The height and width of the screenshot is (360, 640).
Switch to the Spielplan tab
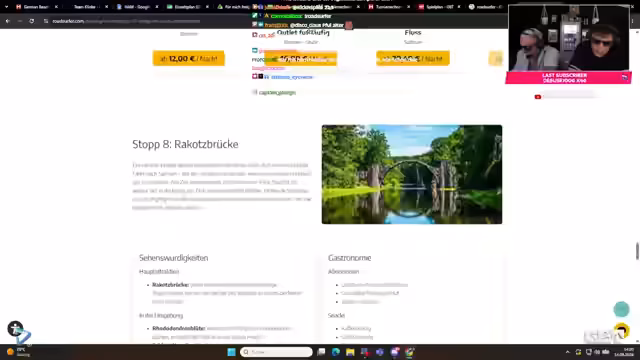point(436,7)
